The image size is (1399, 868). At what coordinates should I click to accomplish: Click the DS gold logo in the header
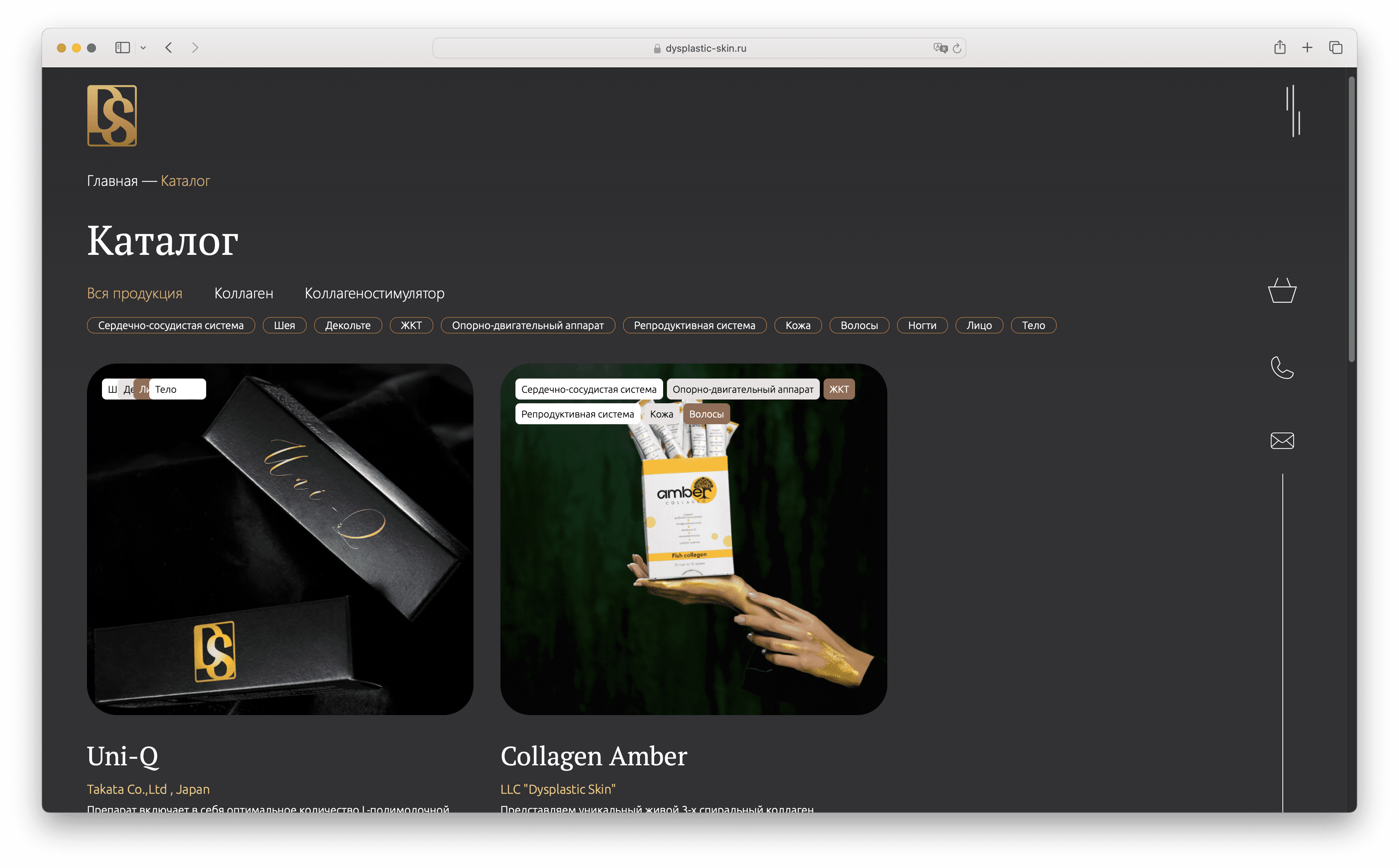point(112,115)
